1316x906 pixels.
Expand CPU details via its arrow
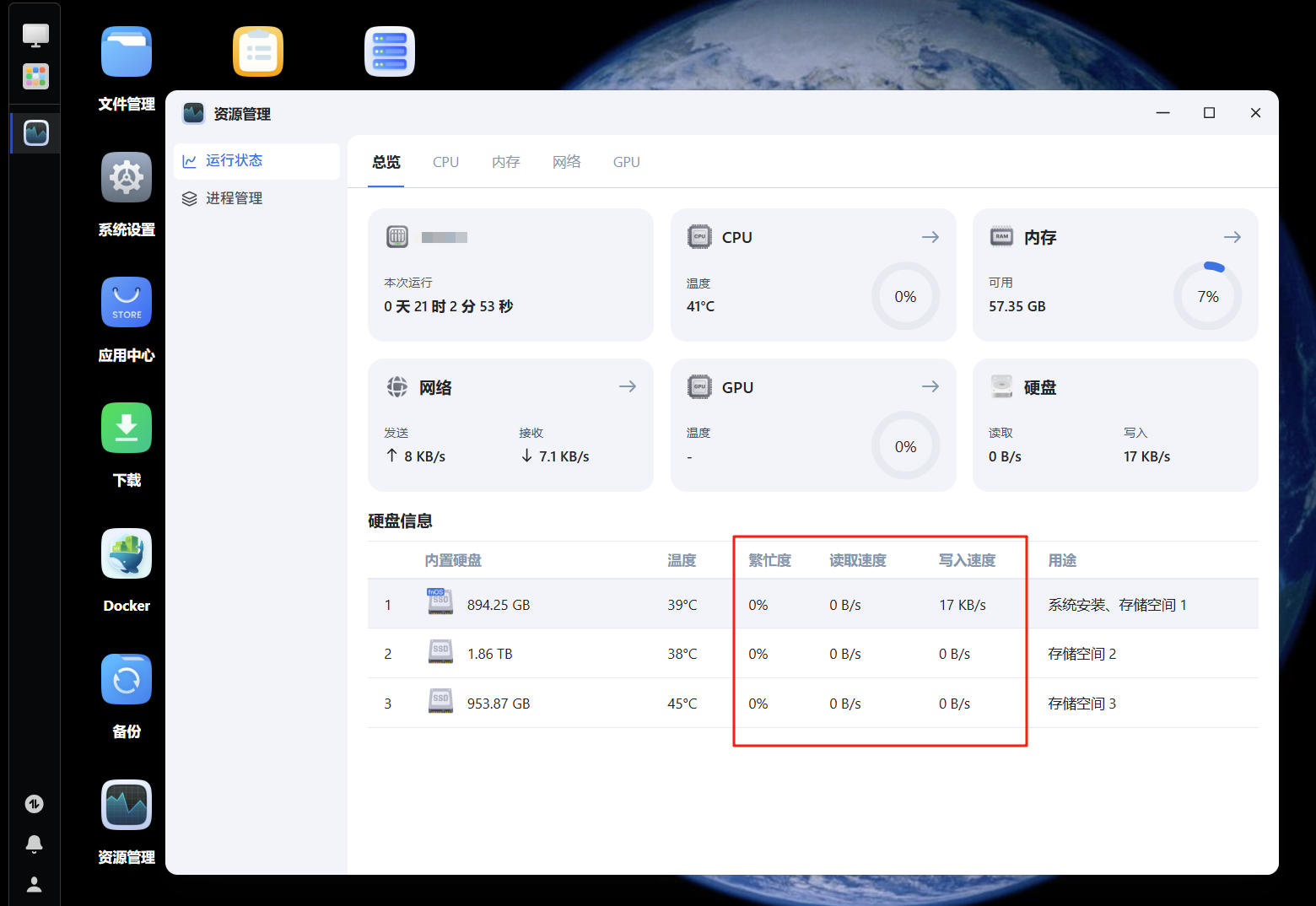point(930,237)
